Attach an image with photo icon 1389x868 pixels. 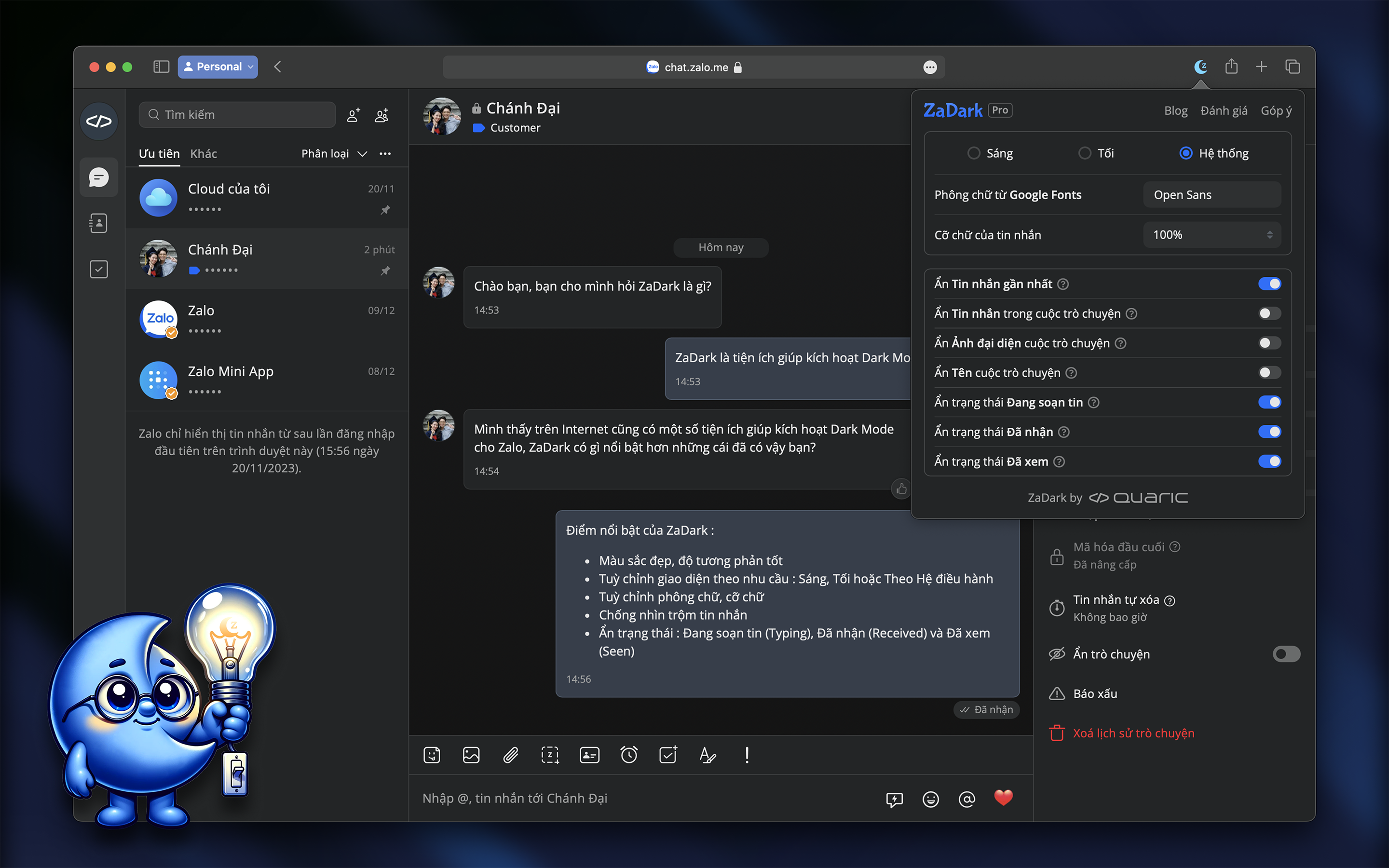tap(471, 755)
